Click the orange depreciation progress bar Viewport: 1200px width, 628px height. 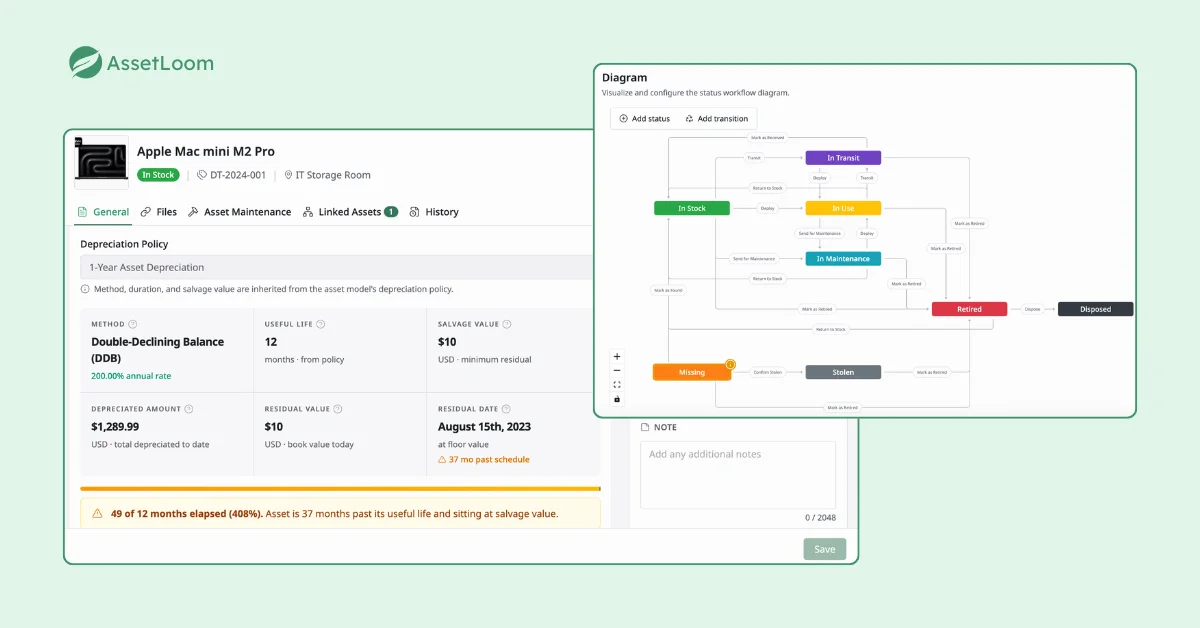tap(340, 489)
